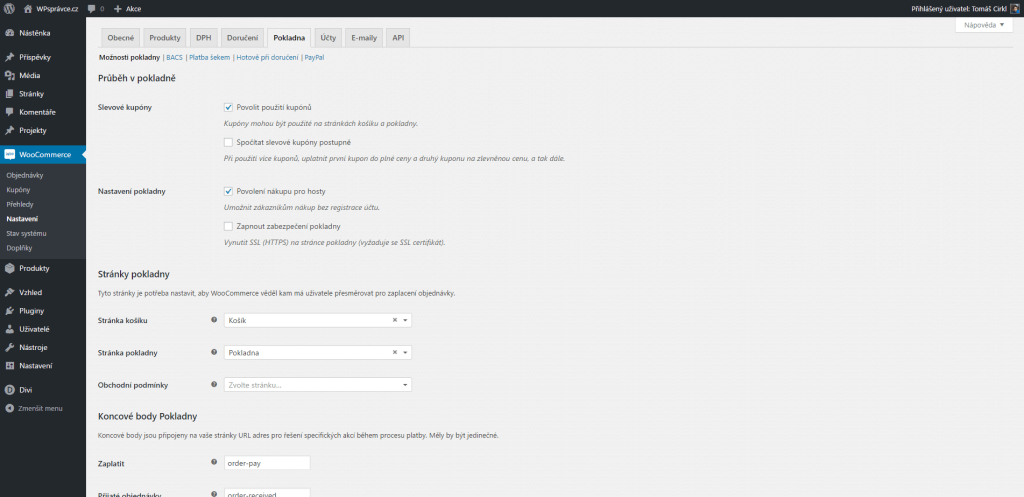
Task: Click help tooltip icon for Stránka pokladny
Action: click(214, 352)
